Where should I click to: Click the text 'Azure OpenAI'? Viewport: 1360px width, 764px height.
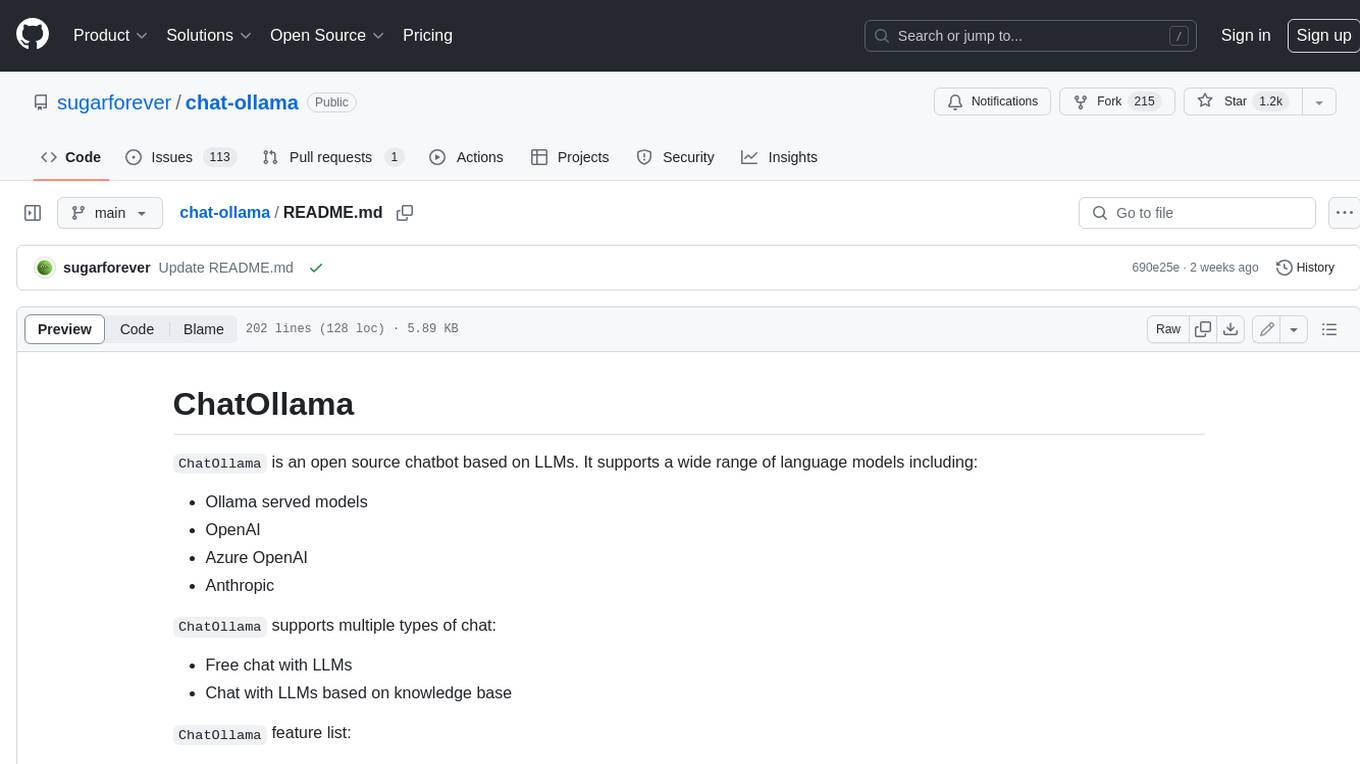(x=256, y=558)
